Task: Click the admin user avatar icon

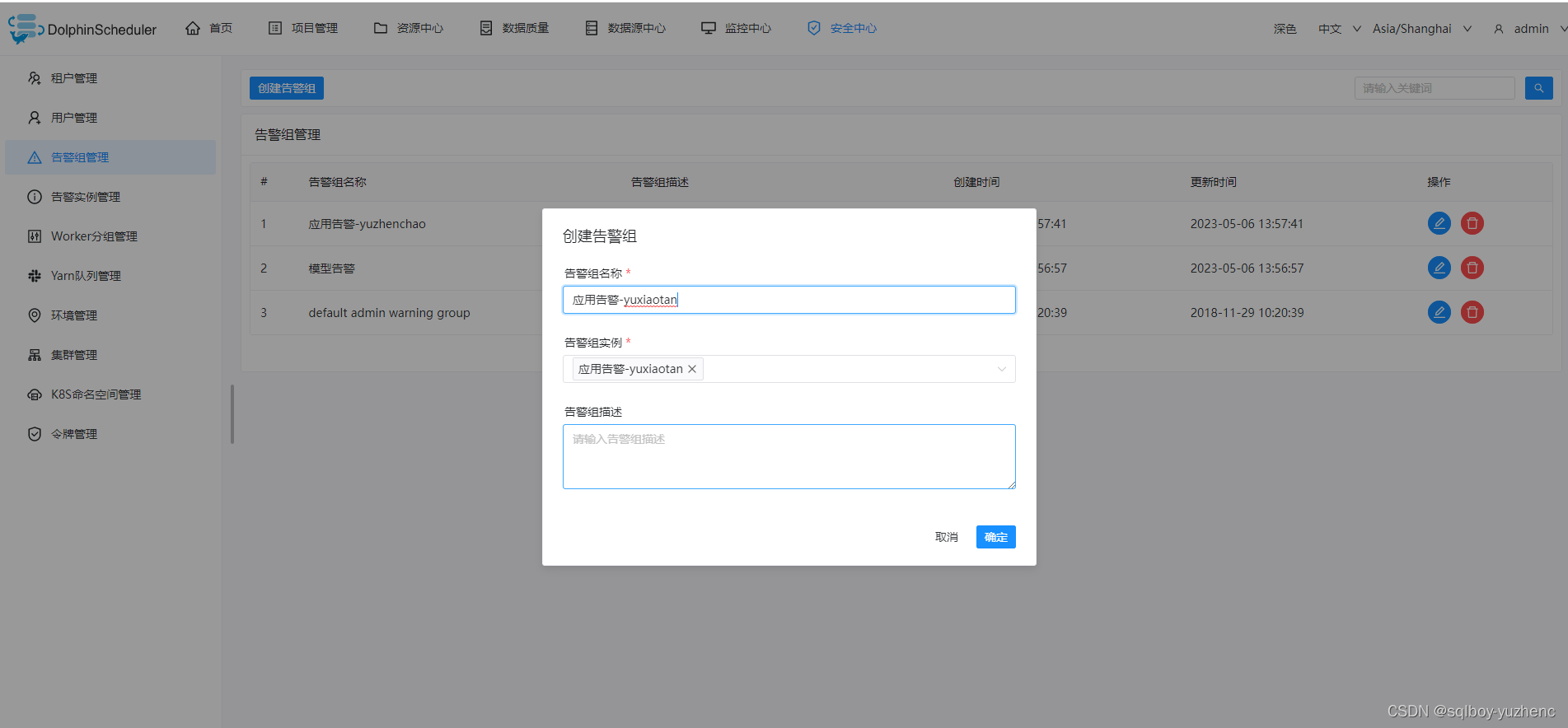Action: tap(1499, 29)
